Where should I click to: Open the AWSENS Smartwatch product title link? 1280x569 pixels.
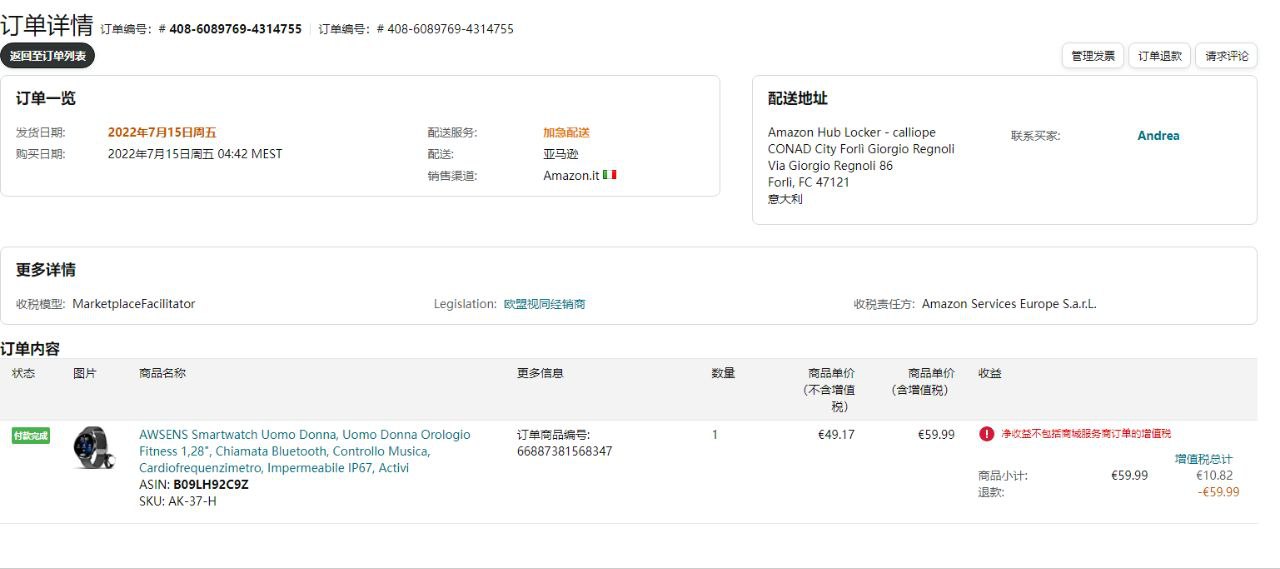pyautogui.click(x=304, y=451)
